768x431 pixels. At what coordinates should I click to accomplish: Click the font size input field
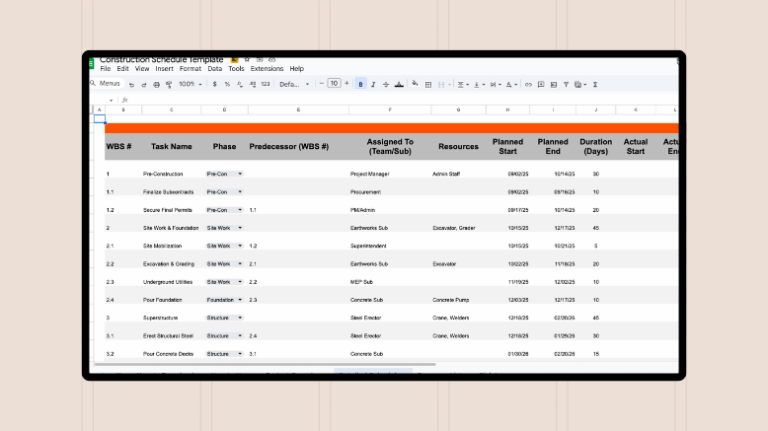[x=334, y=84]
